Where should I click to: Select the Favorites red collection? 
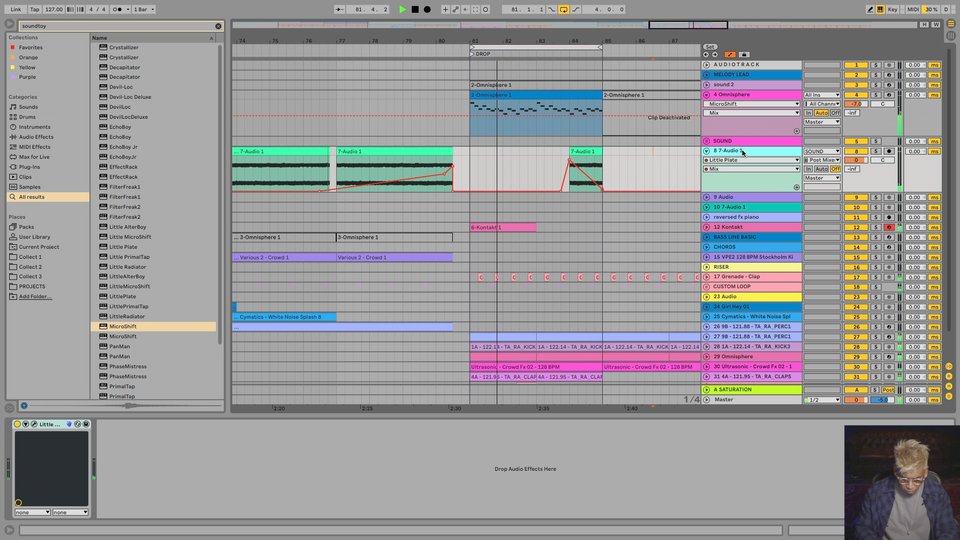[30, 47]
